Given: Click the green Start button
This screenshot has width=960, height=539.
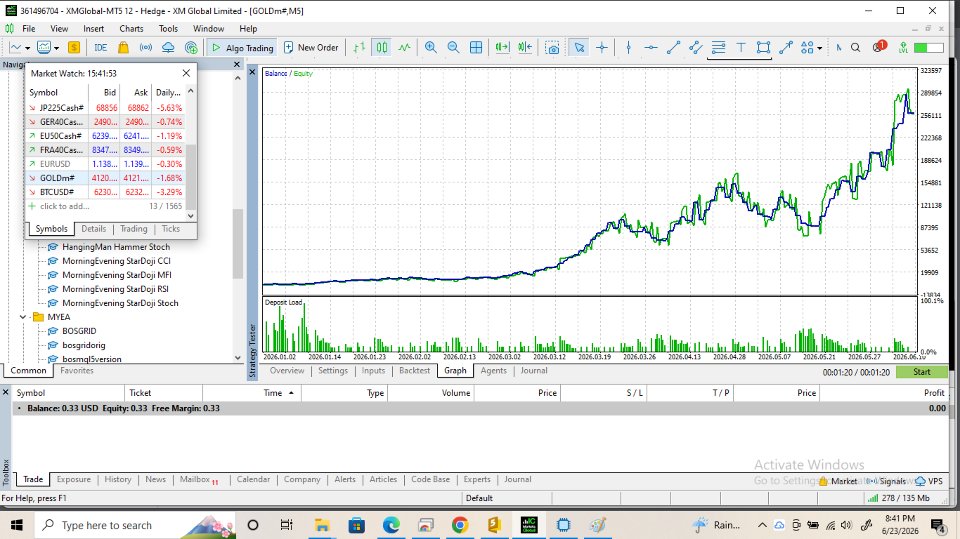Looking at the screenshot, I should (x=921, y=372).
